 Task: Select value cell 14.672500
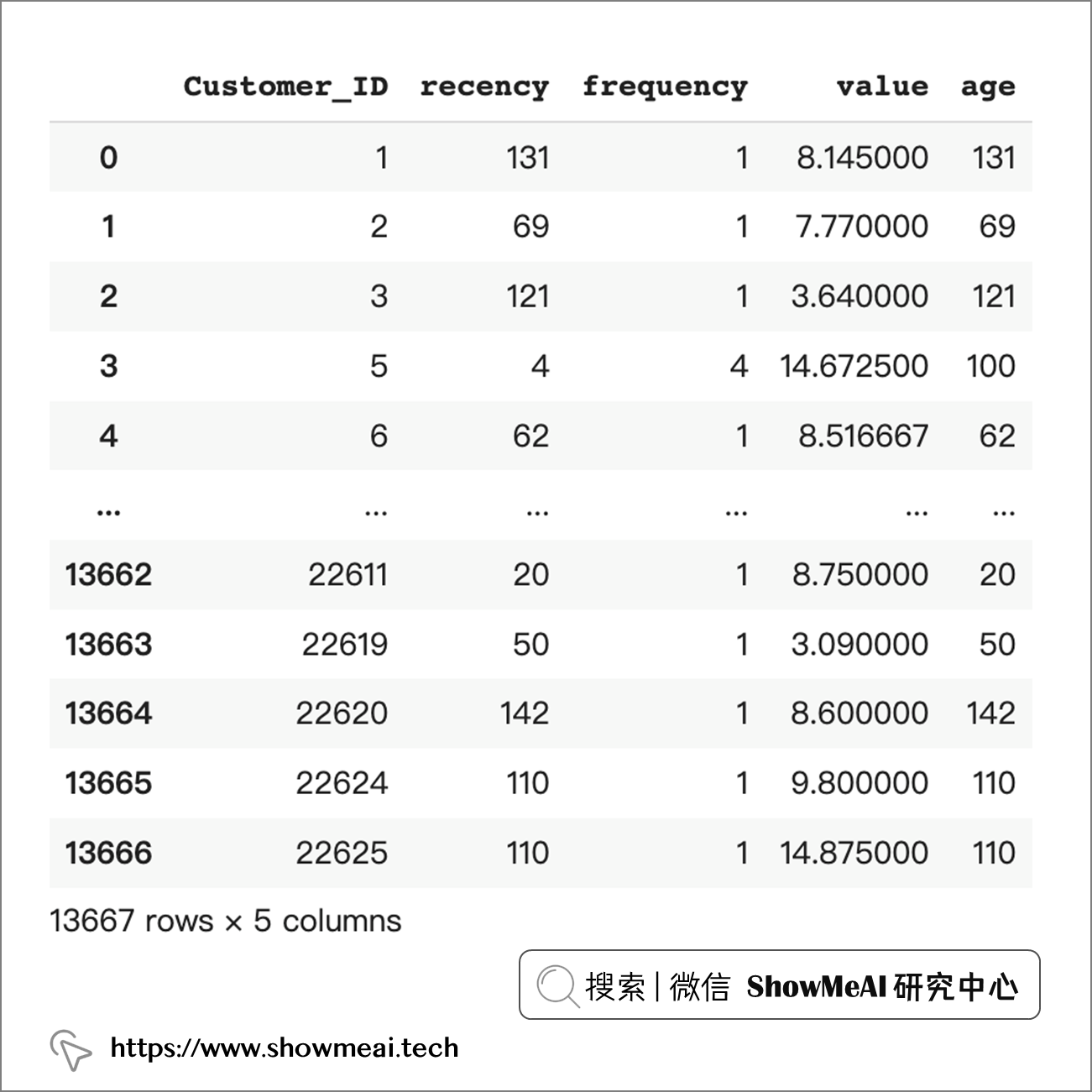[x=854, y=366]
